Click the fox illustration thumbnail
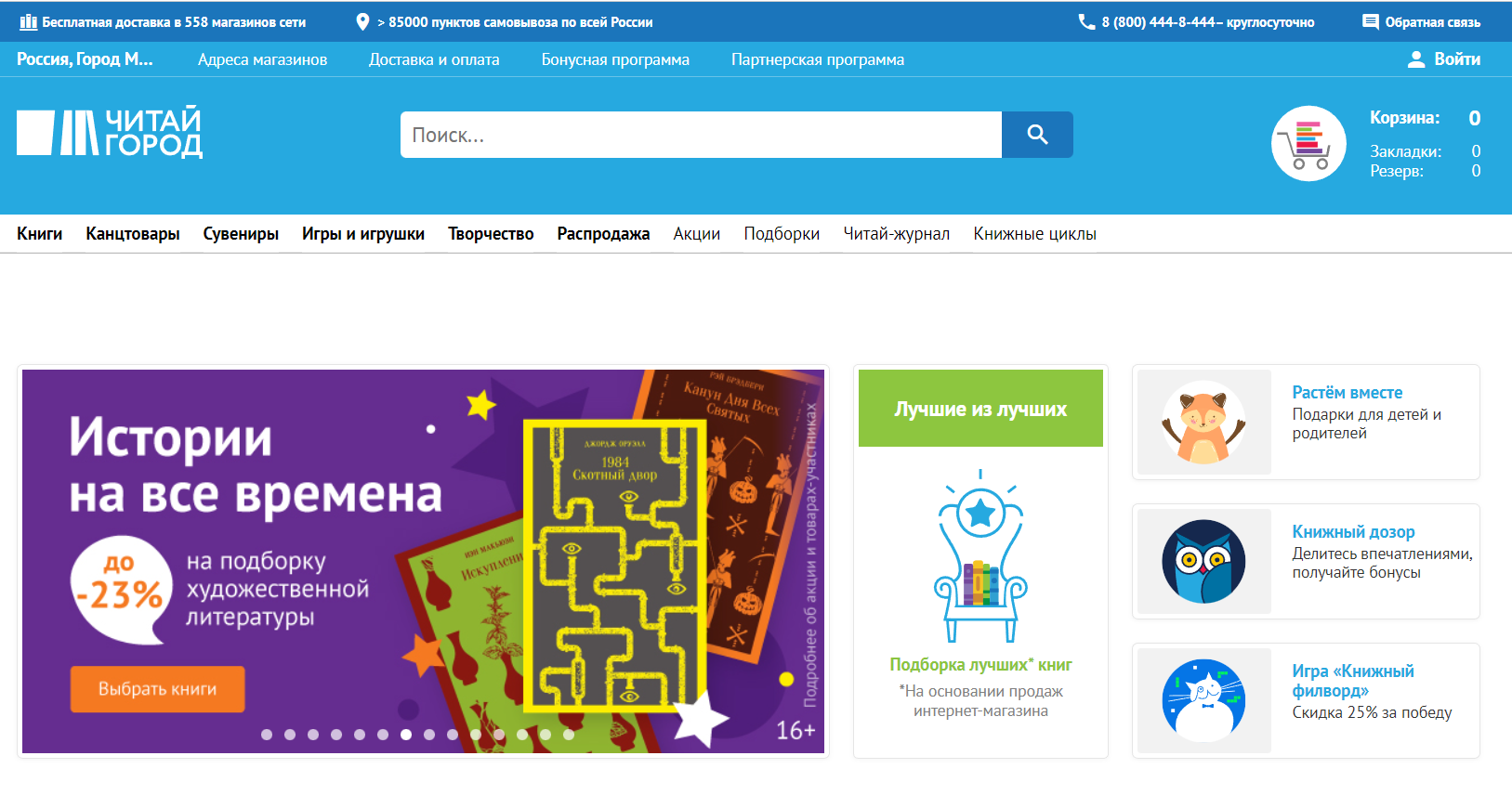This screenshot has width=1512, height=795. (1203, 423)
